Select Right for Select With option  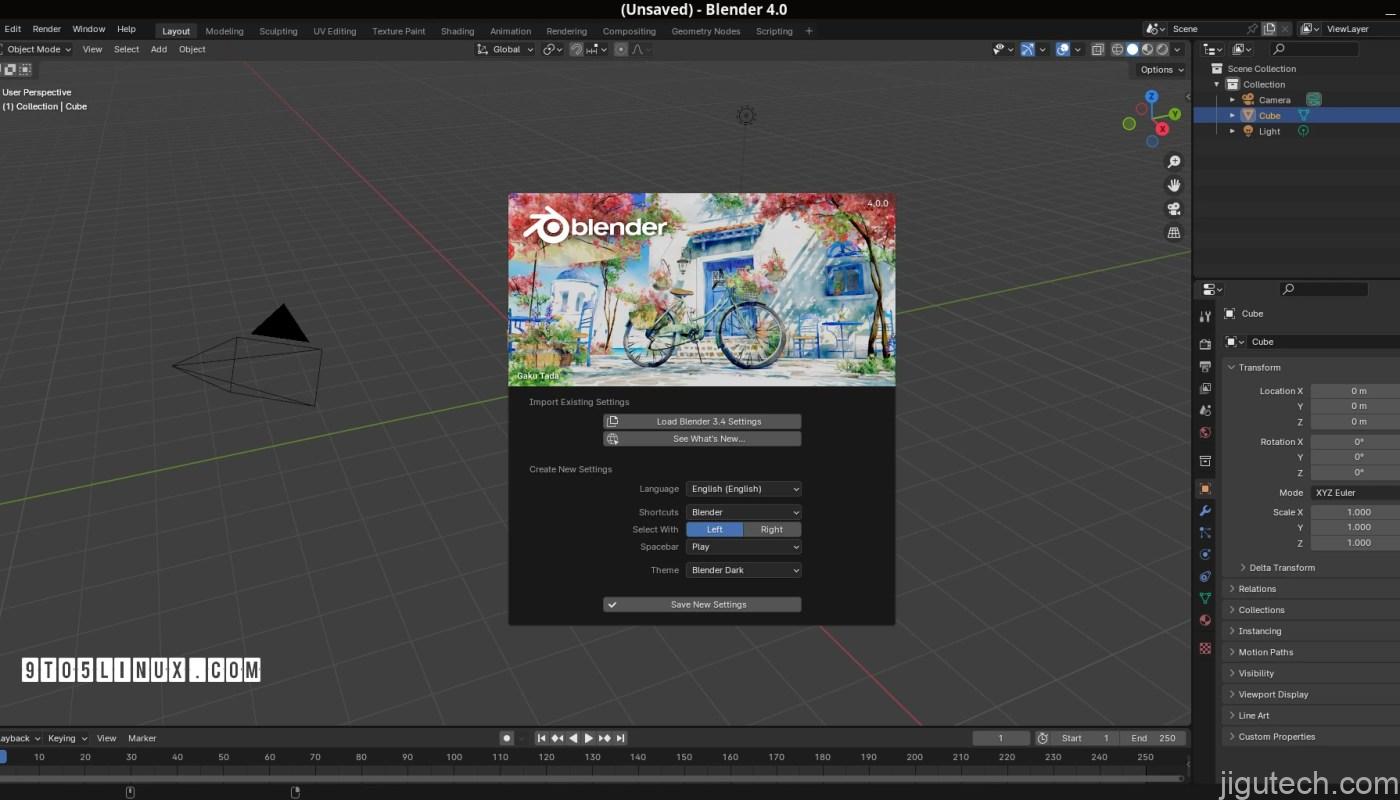772,529
